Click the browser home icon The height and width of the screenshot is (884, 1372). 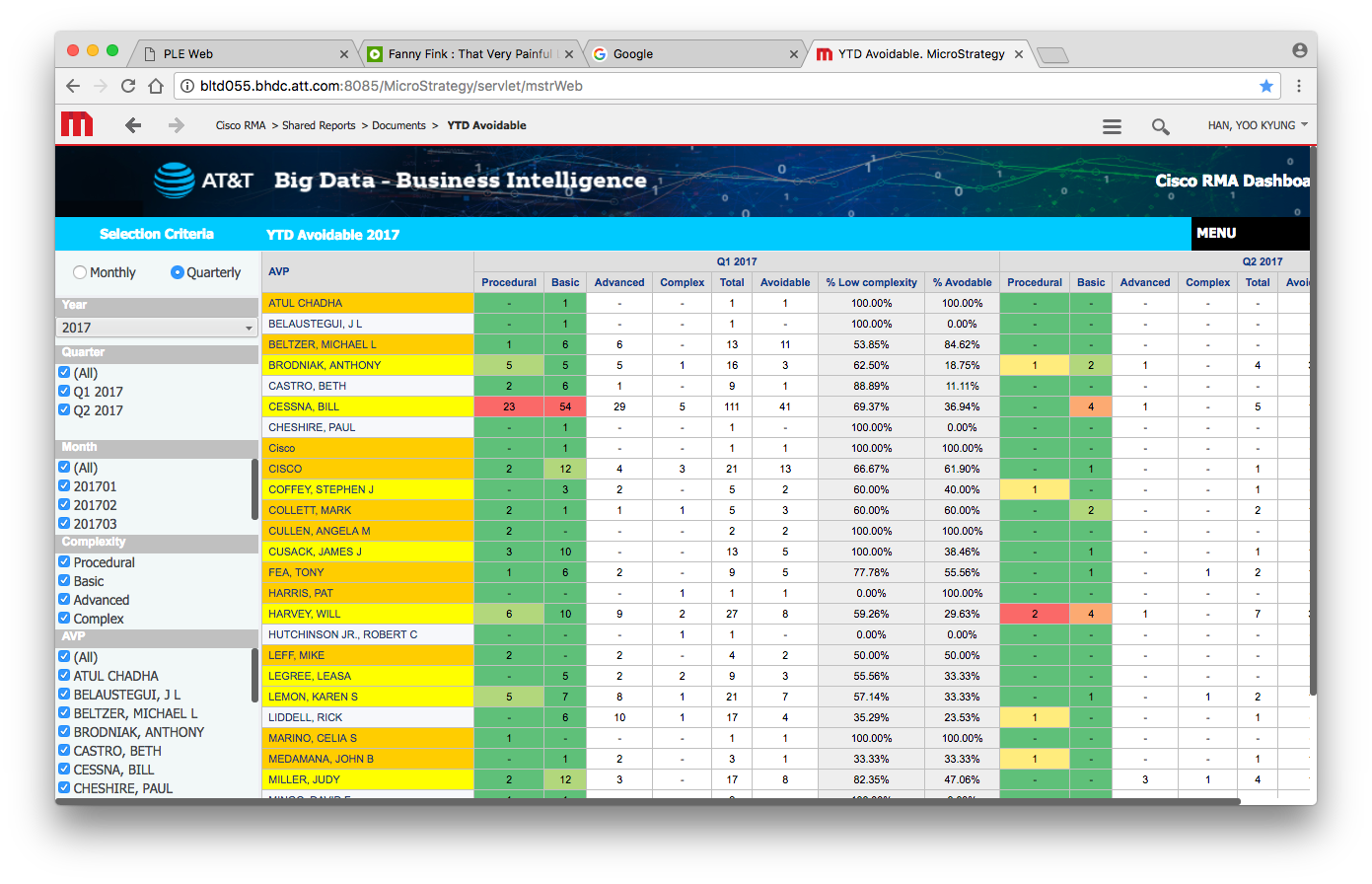pos(156,86)
